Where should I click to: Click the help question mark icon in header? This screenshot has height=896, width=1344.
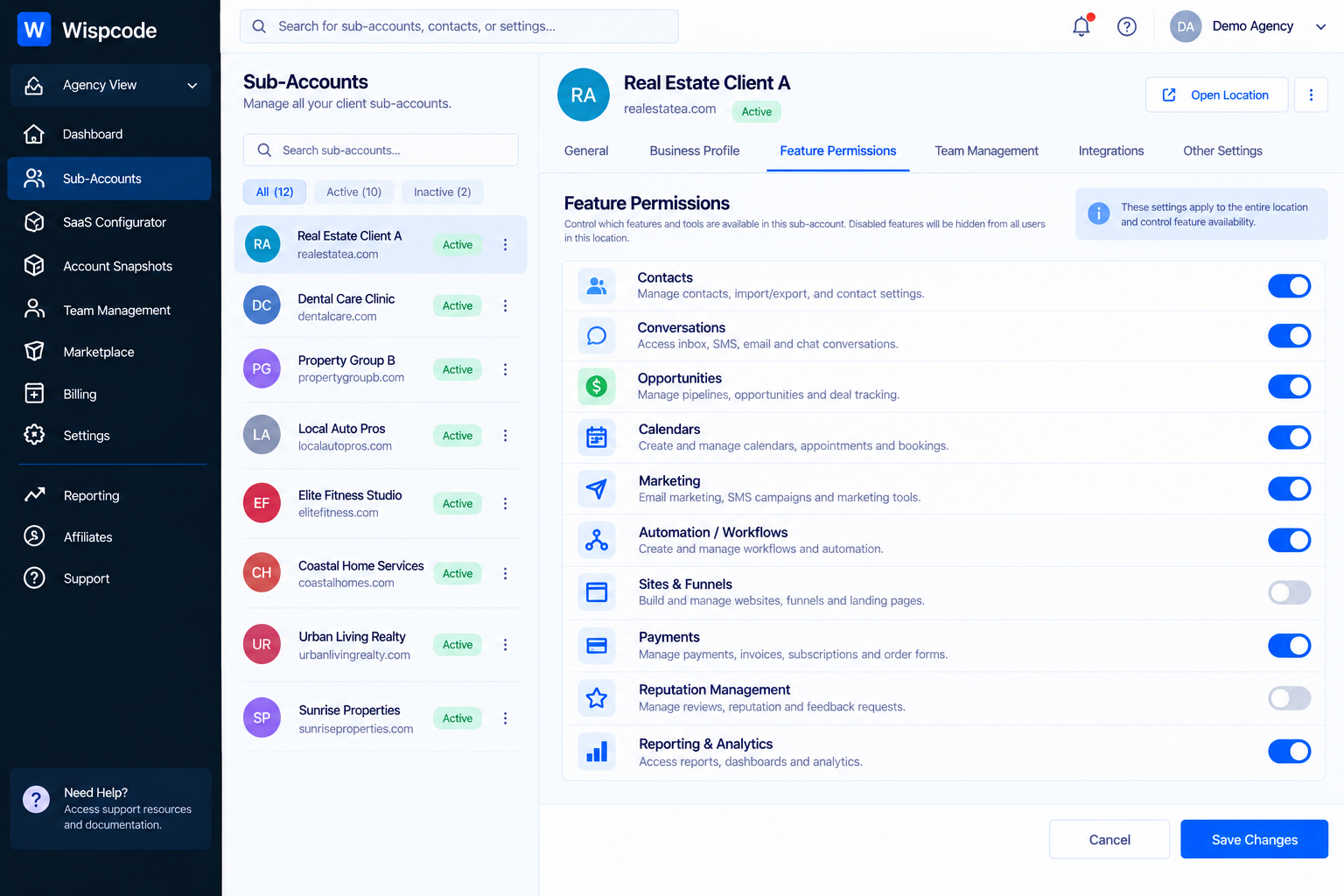coord(1127,26)
